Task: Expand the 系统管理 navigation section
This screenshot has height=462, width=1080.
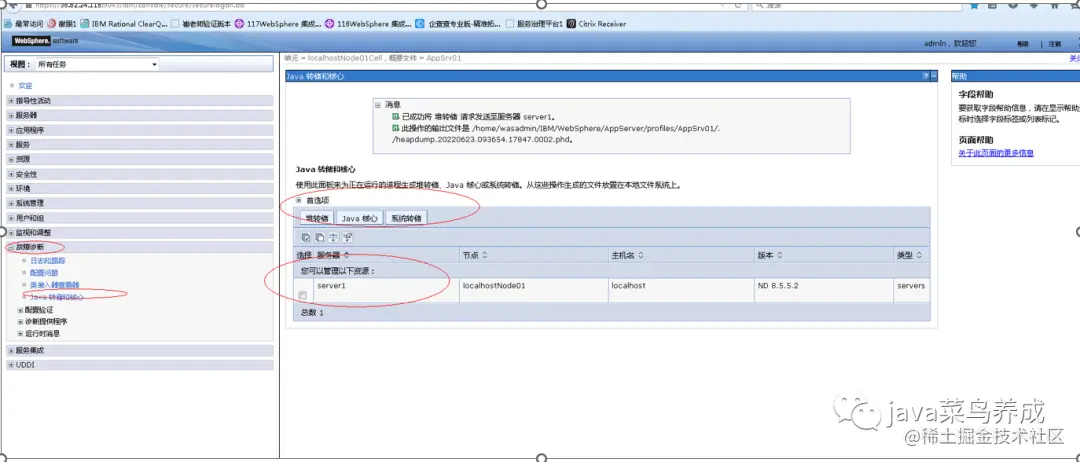Action: [x=12, y=203]
